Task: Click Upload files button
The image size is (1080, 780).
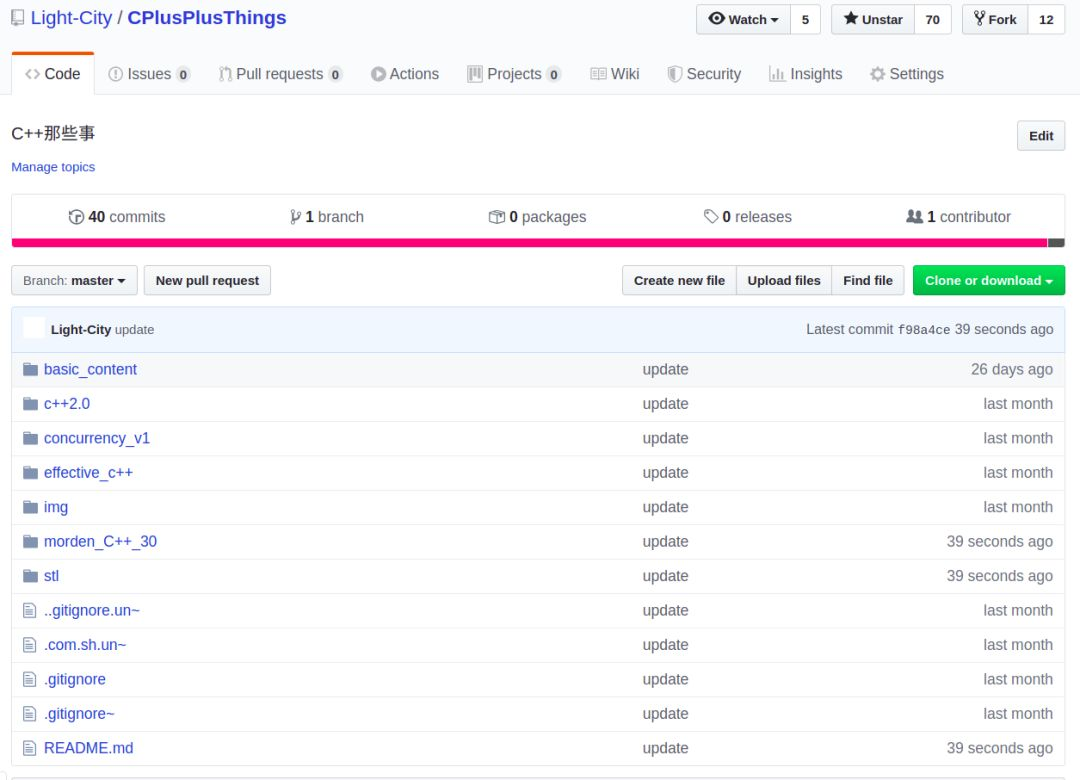Action: (784, 280)
